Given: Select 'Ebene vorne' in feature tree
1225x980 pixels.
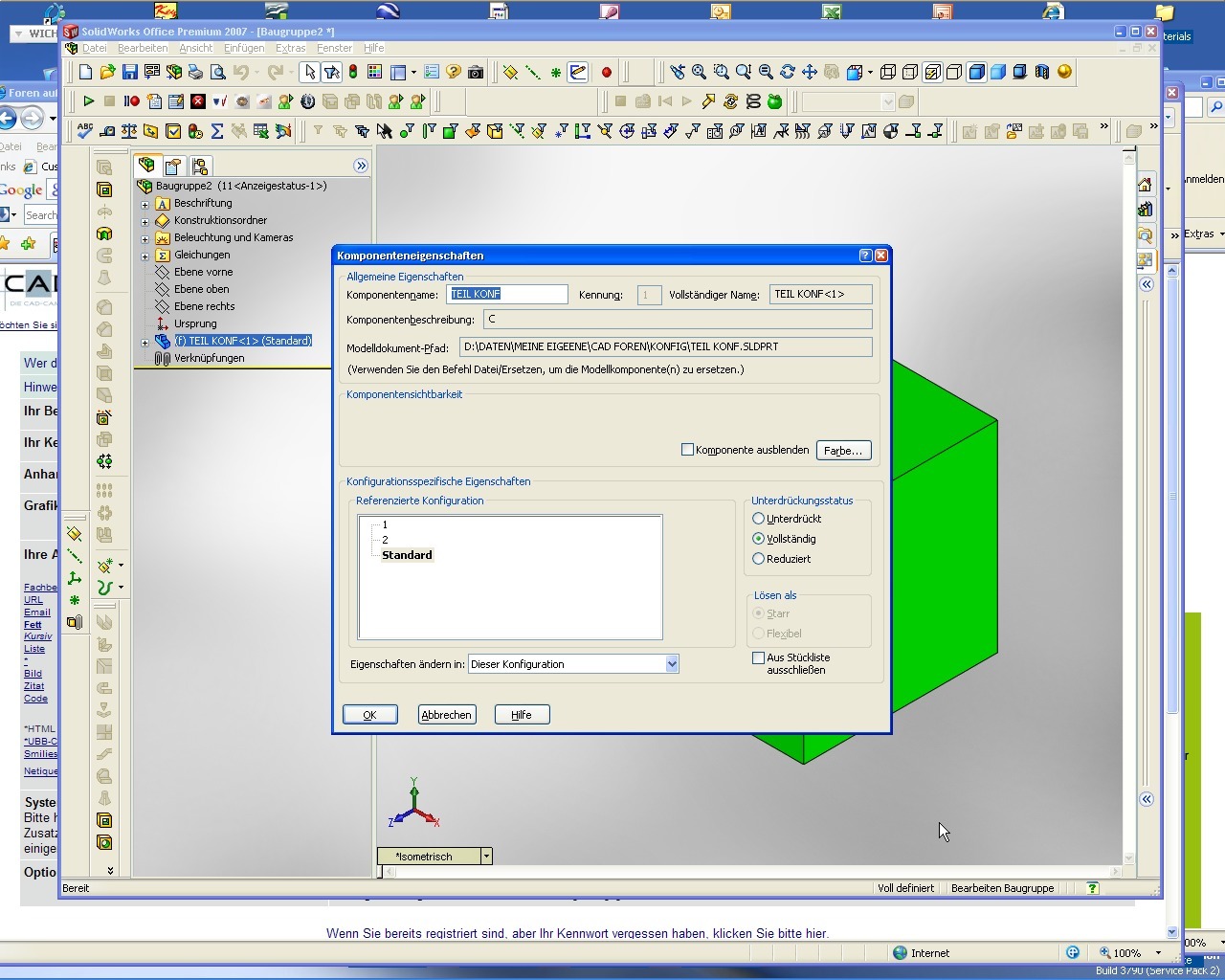Looking at the screenshot, I should pos(203,273).
